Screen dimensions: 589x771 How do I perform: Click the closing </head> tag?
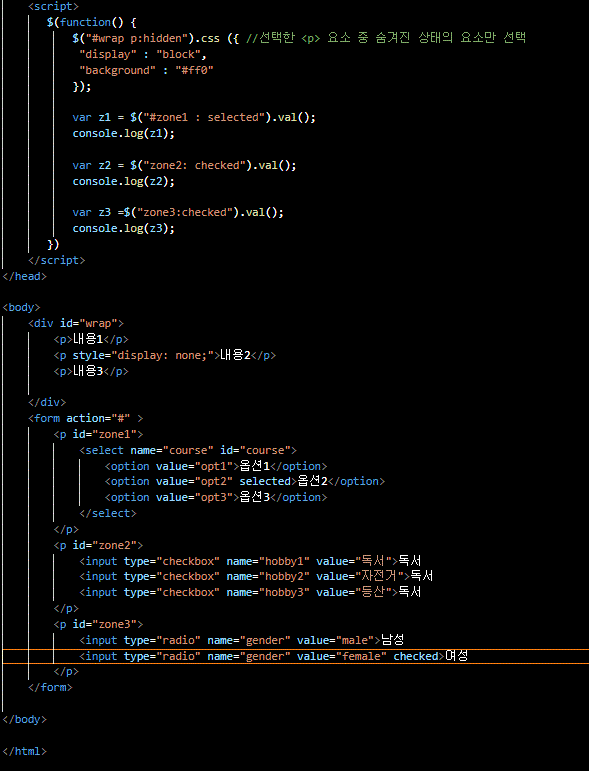(25, 276)
